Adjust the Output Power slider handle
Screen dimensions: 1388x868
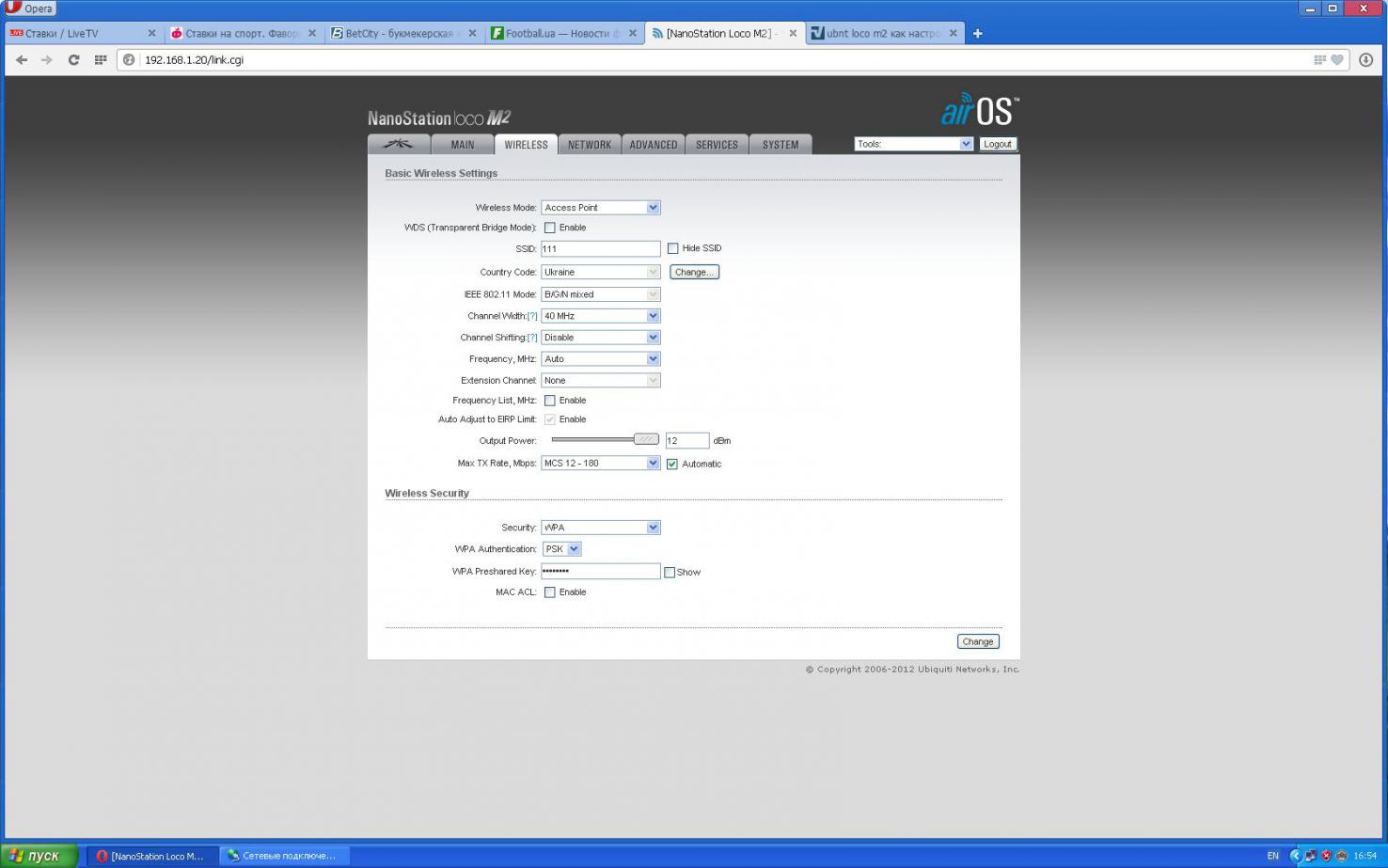point(646,439)
